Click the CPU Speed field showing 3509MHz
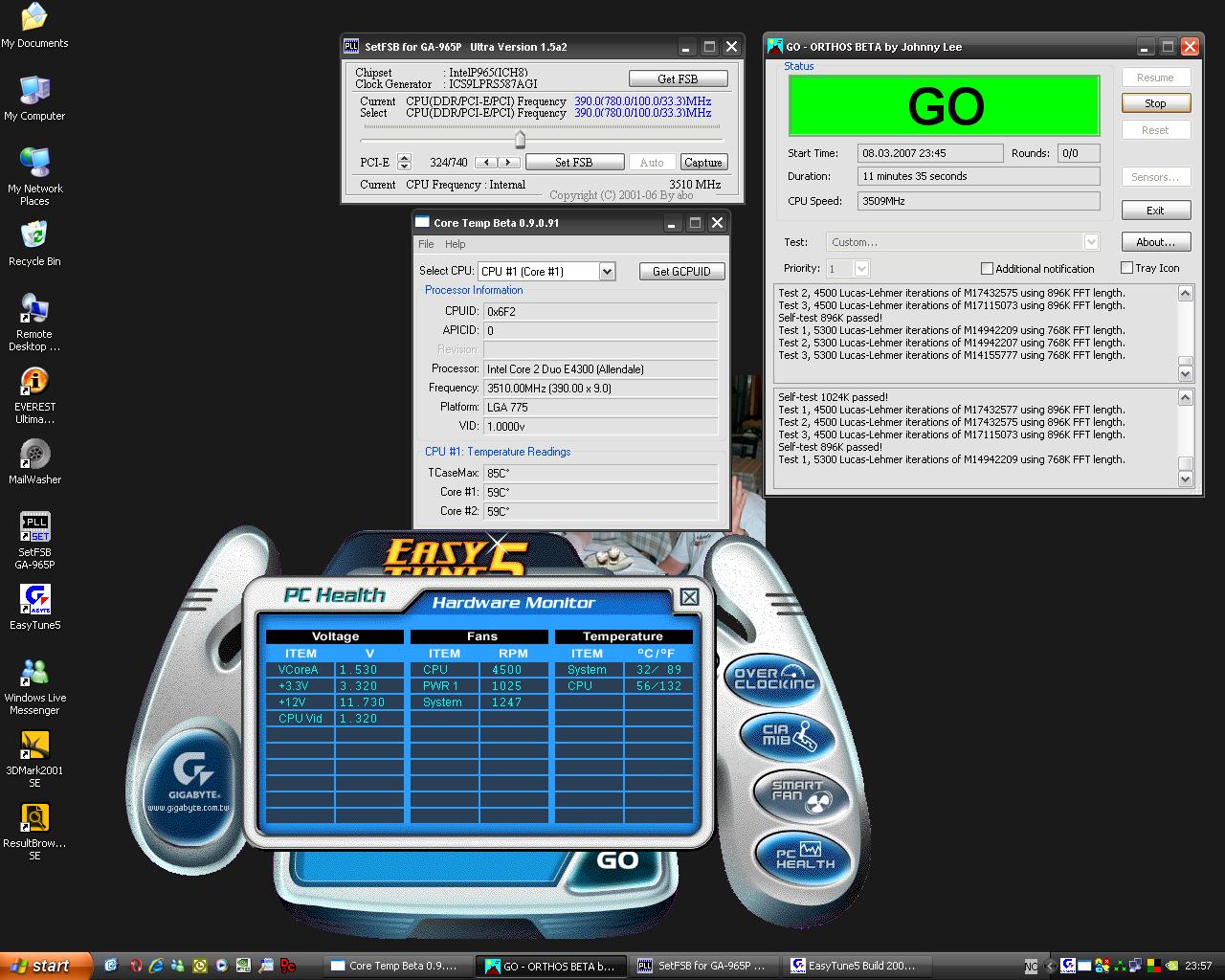The width and height of the screenshot is (1225, 980). point(979,201)
